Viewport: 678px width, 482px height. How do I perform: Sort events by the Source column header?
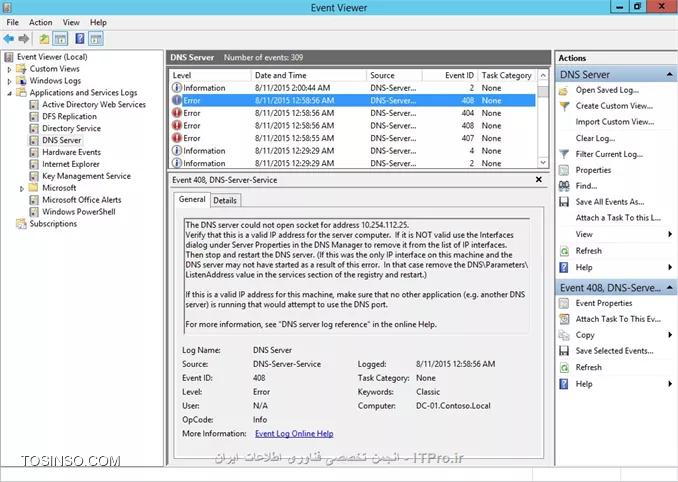394,75
